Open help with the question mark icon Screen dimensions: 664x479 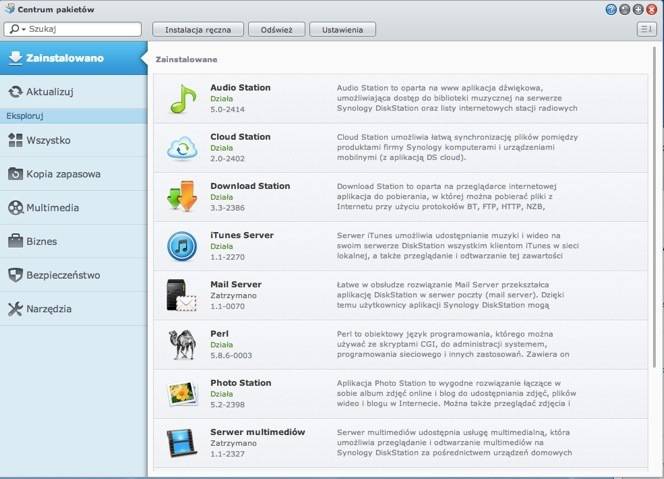tap(611, 9)
